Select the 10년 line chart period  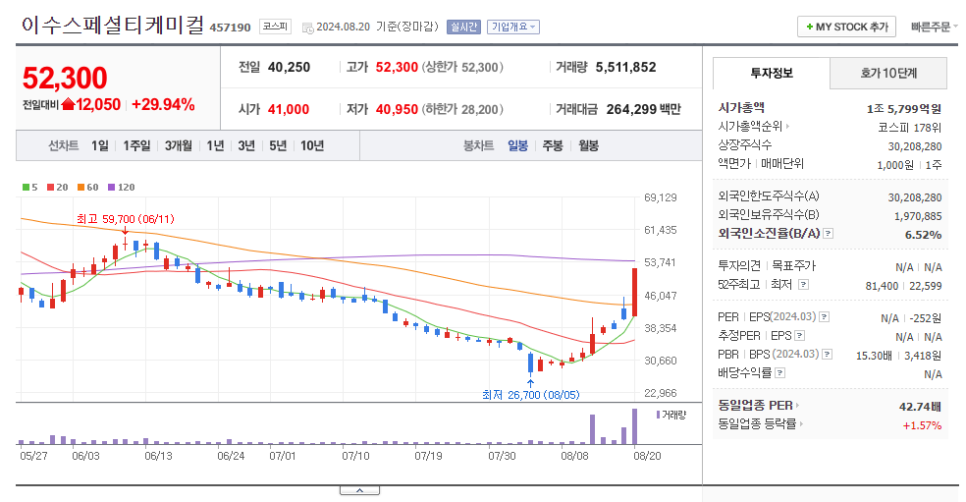click(x=312, y=146)
